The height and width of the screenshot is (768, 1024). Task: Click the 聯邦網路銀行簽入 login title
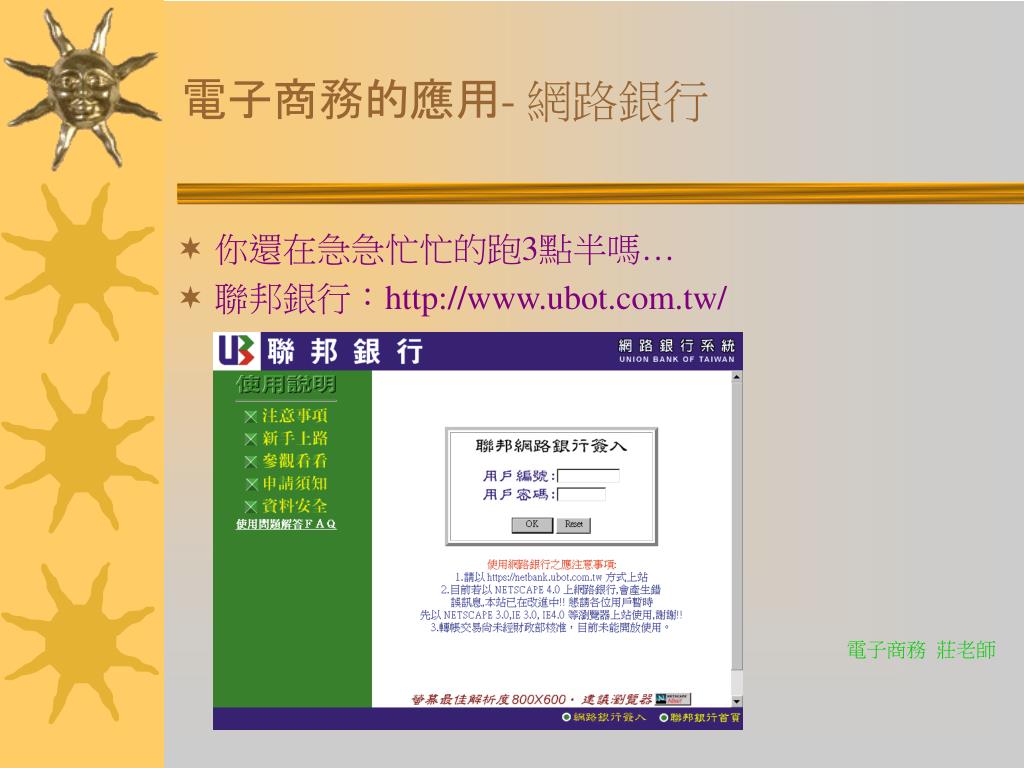[551, 446]
